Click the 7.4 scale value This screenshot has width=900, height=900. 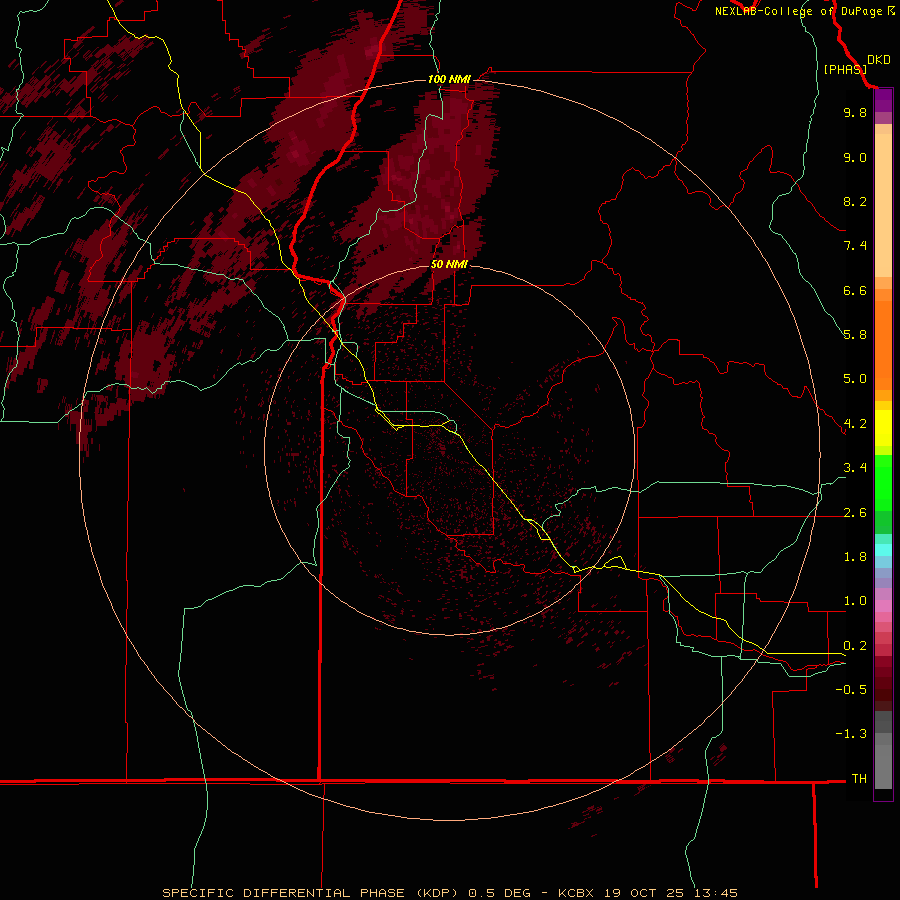pos(855,246)
